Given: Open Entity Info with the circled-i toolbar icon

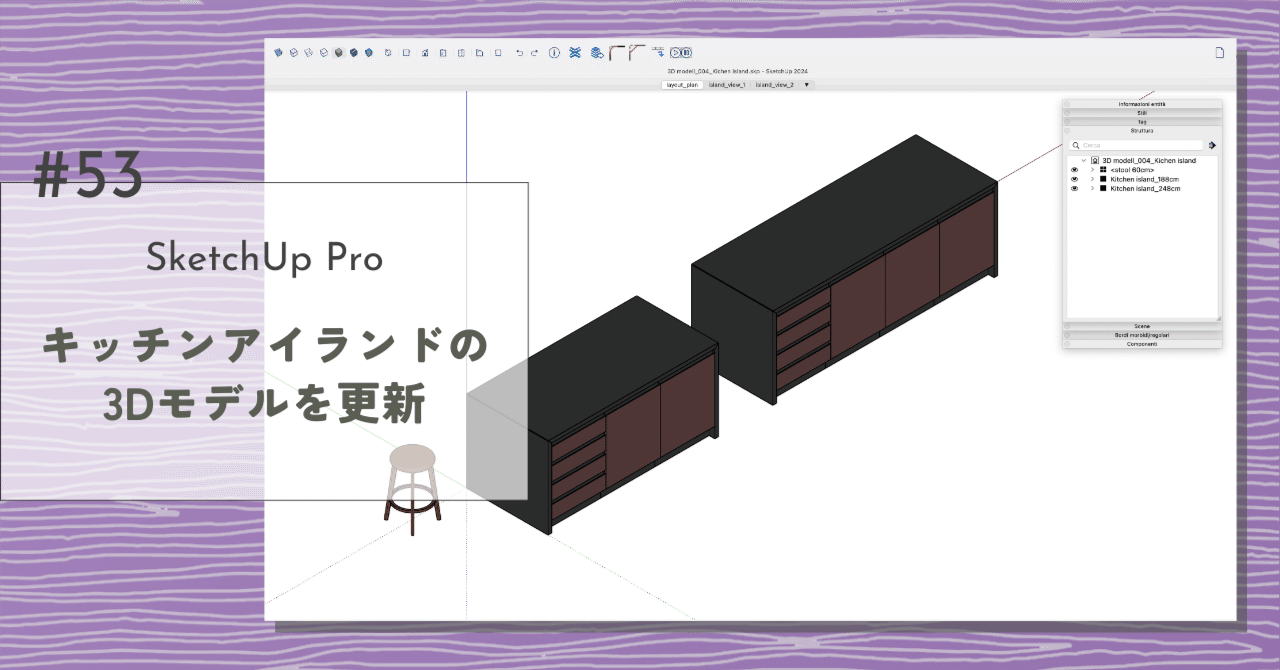Looking at the screenshot, I should [x=553, y=52].
